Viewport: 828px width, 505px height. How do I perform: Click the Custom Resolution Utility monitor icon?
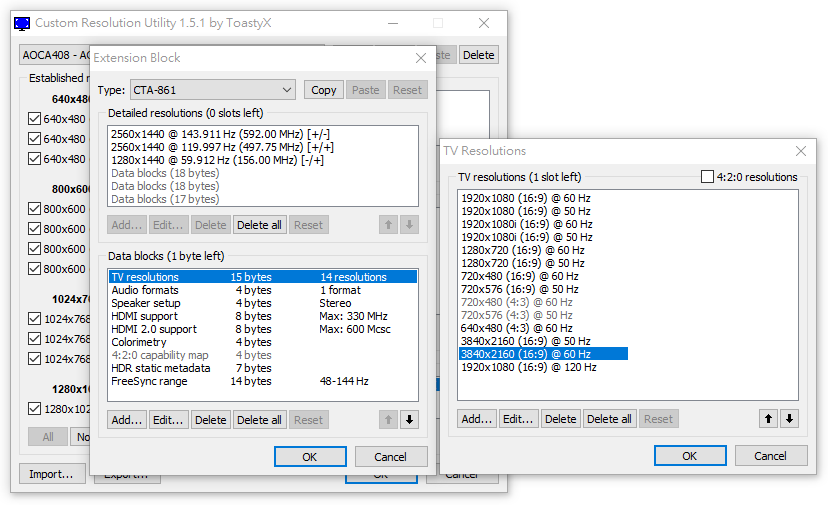tap(22, 23)
